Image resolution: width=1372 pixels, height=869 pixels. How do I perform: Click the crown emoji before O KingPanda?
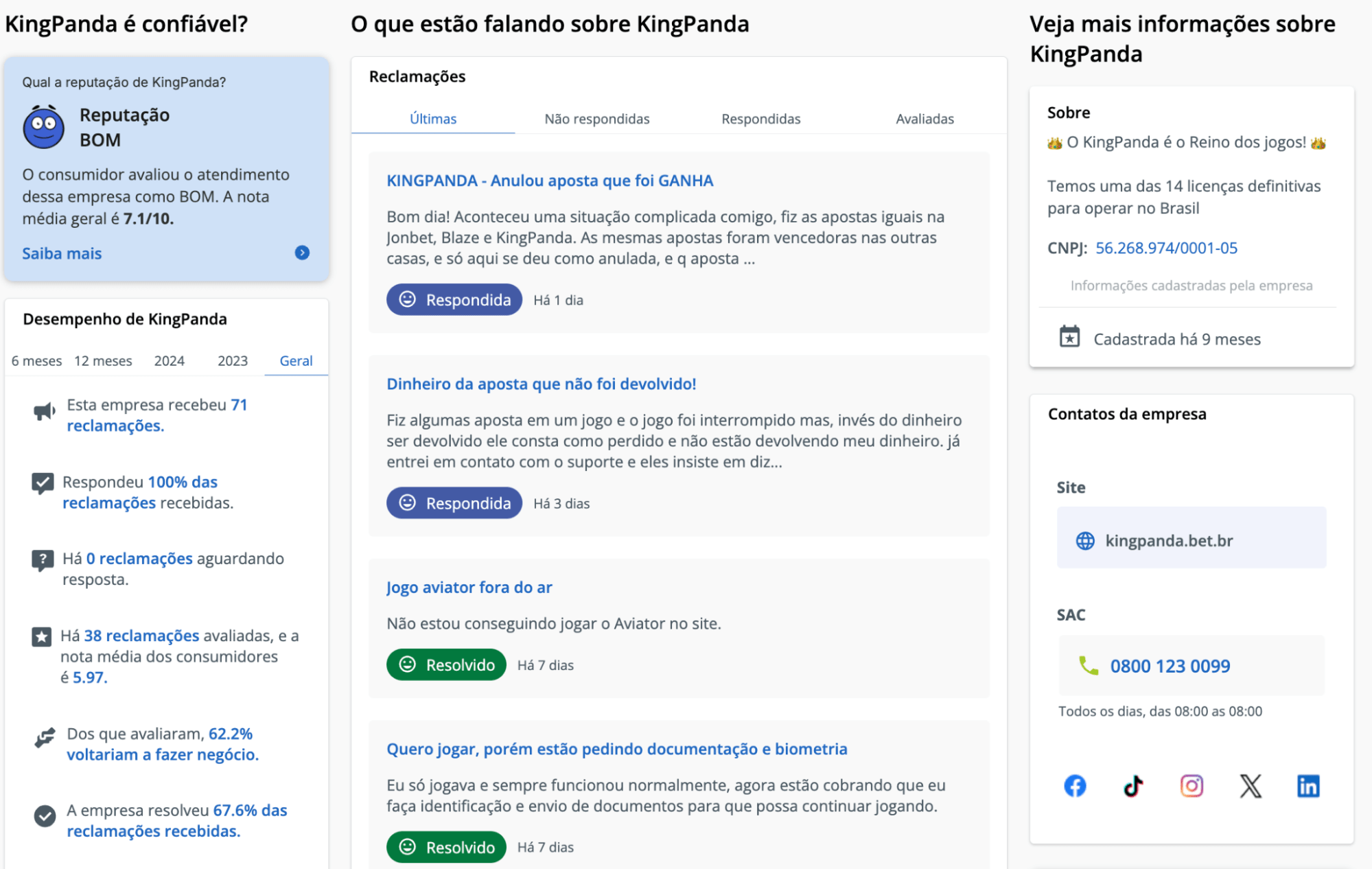tap(1054, 143)
